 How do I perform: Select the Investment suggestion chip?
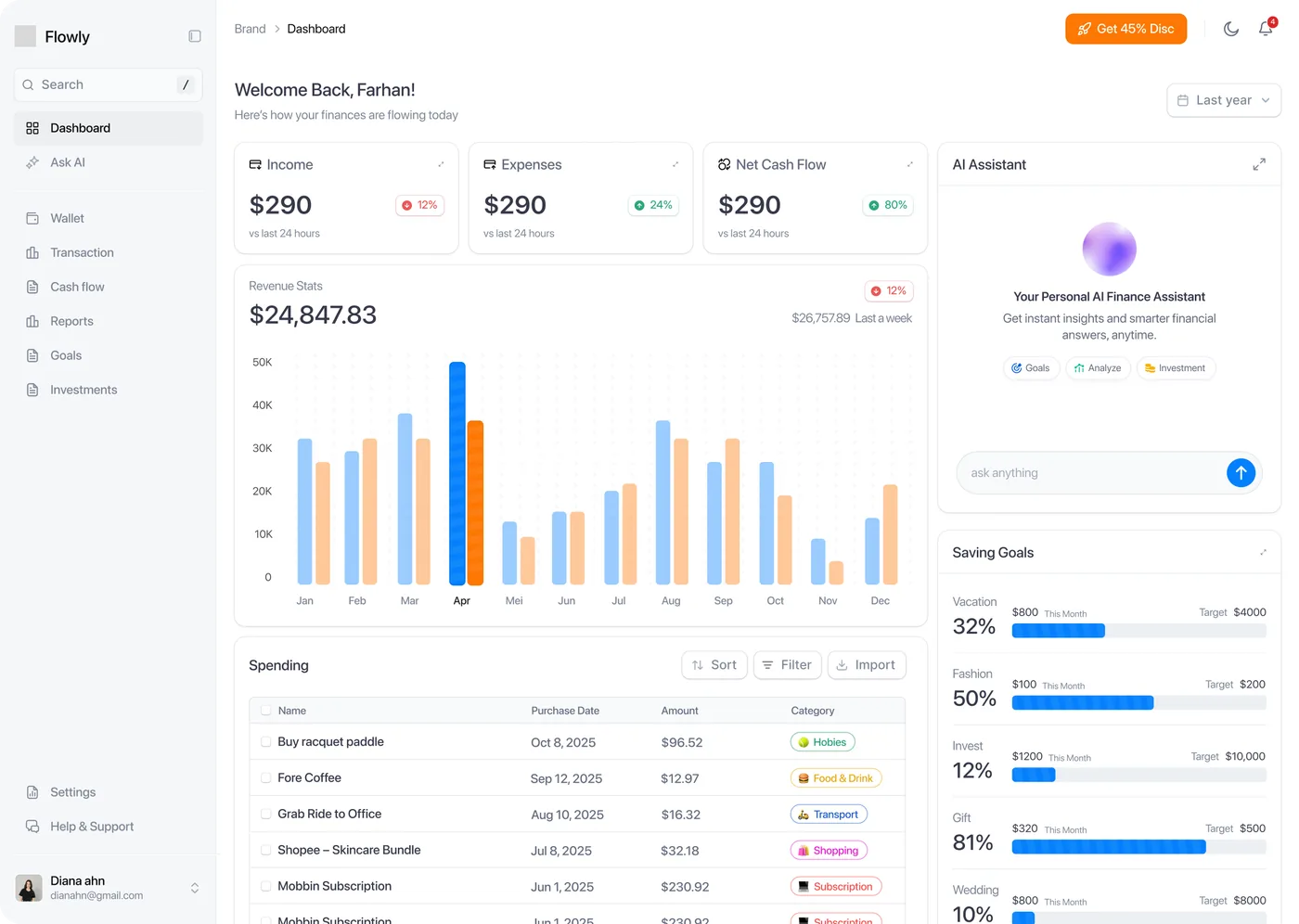[x=1175, y=368]
